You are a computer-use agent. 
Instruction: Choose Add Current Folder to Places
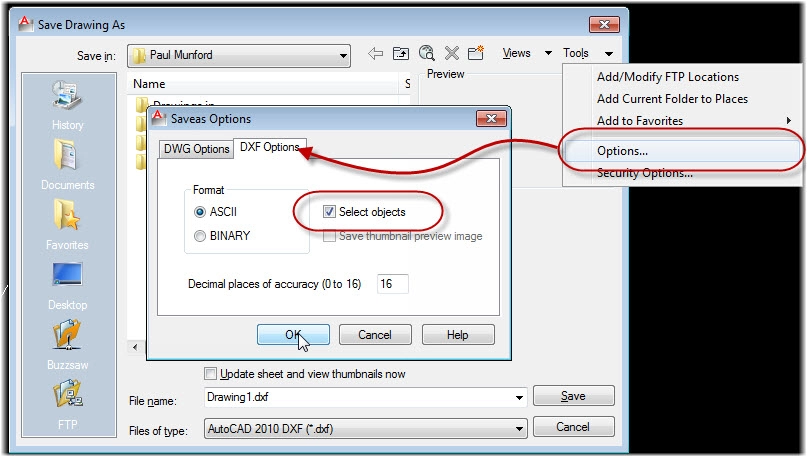[x=672, y=99]
